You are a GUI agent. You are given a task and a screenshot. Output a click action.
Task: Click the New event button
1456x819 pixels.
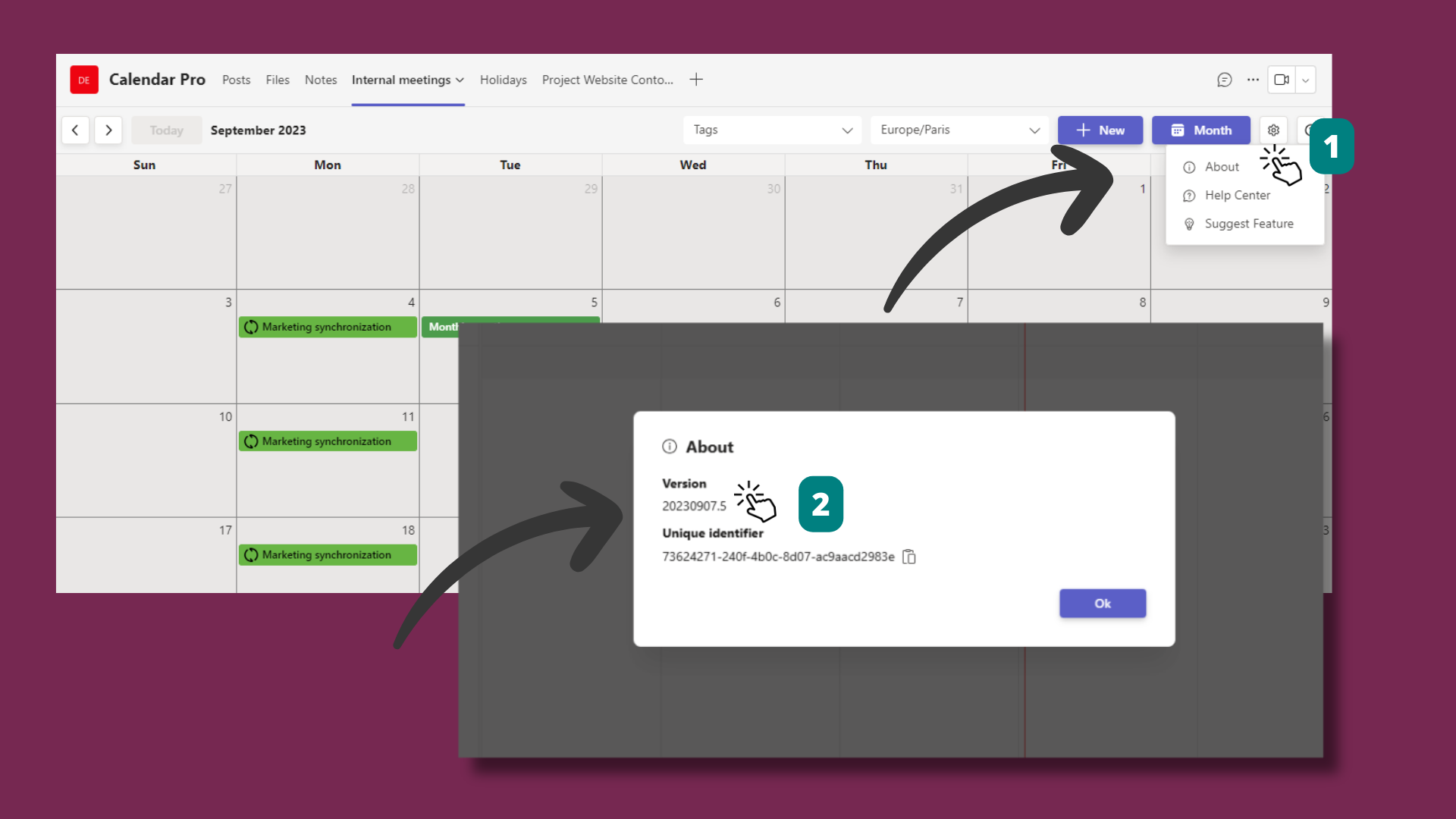1100,130
